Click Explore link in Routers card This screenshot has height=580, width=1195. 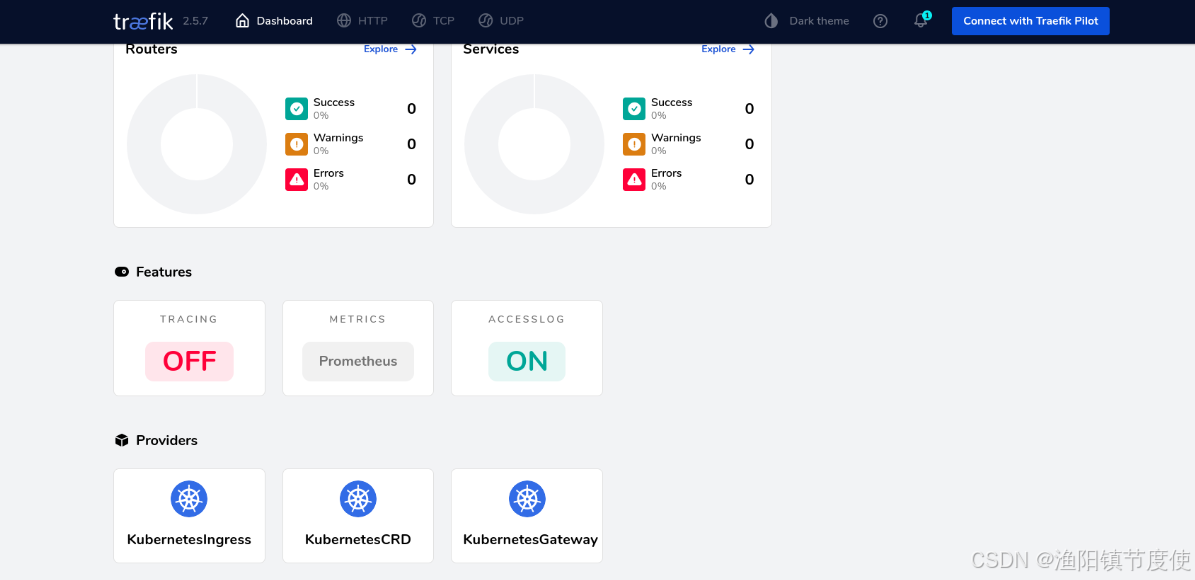tap(390, 49)
